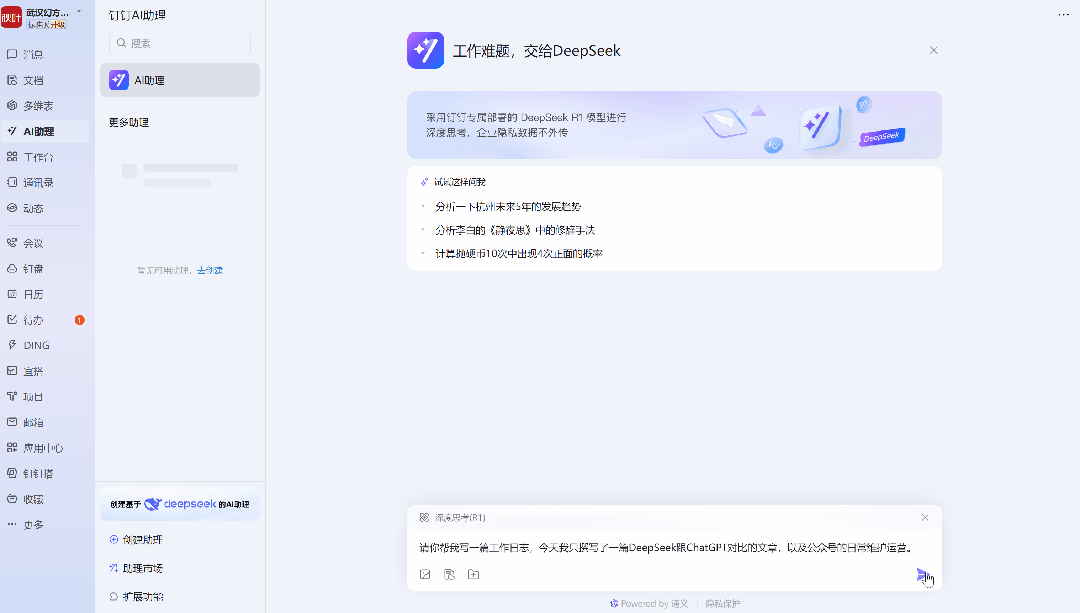Click the search field in the assistant panel

coord(180,43)
